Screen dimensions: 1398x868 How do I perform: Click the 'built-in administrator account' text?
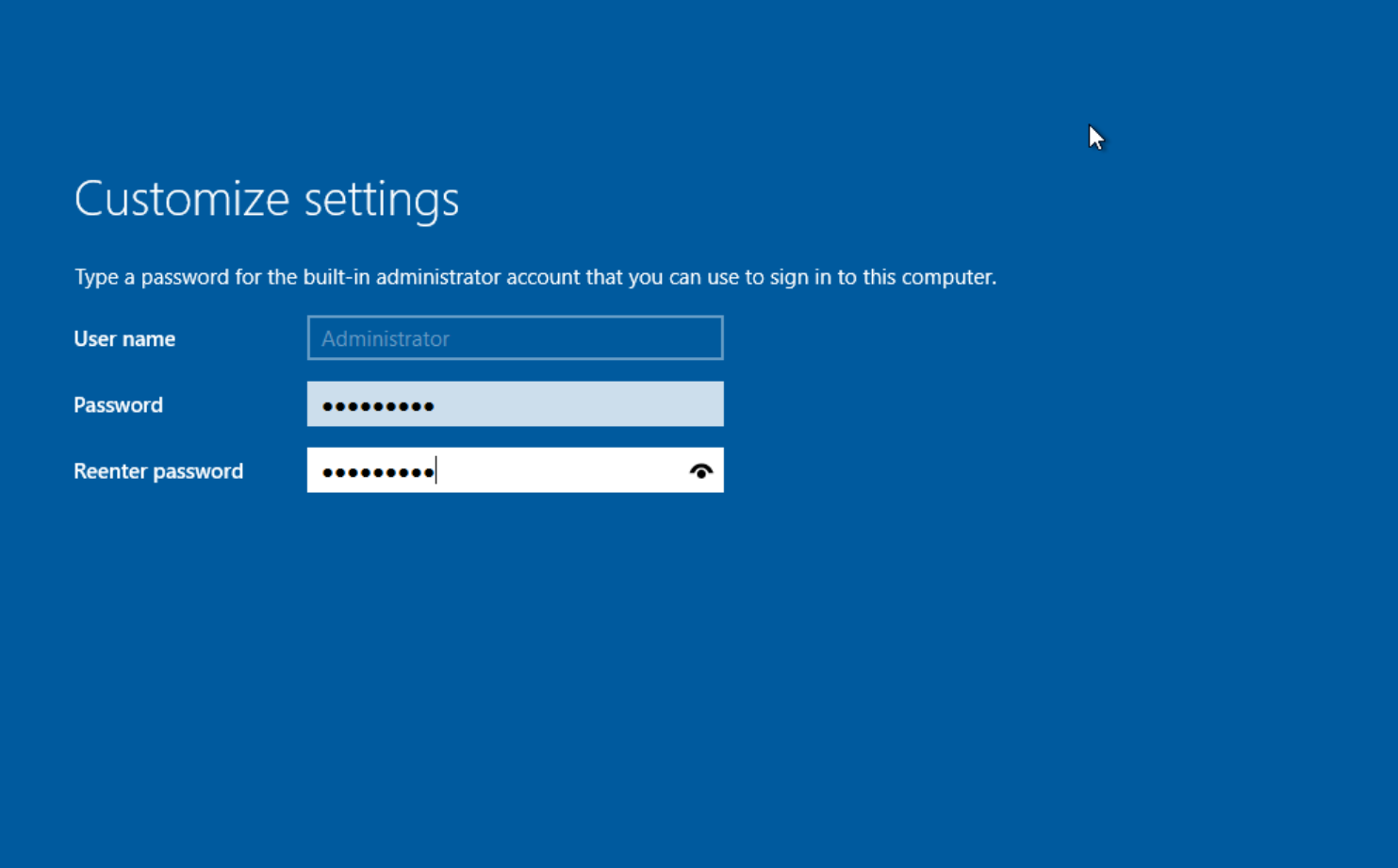tap(440, 277)
